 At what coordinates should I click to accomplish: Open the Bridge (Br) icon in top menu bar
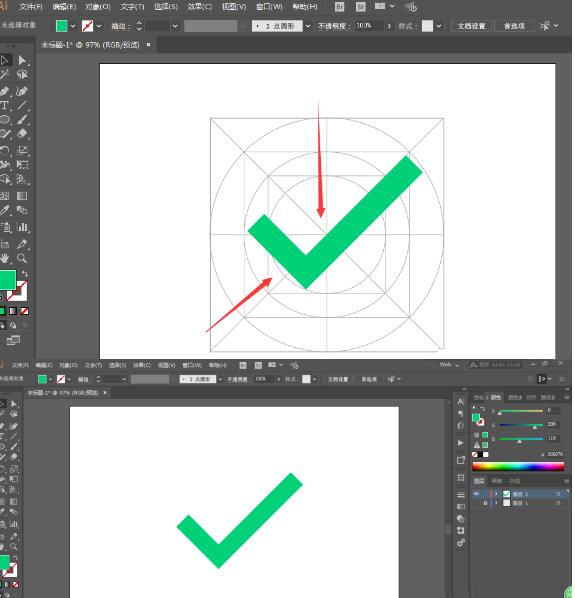coord(339,7)
